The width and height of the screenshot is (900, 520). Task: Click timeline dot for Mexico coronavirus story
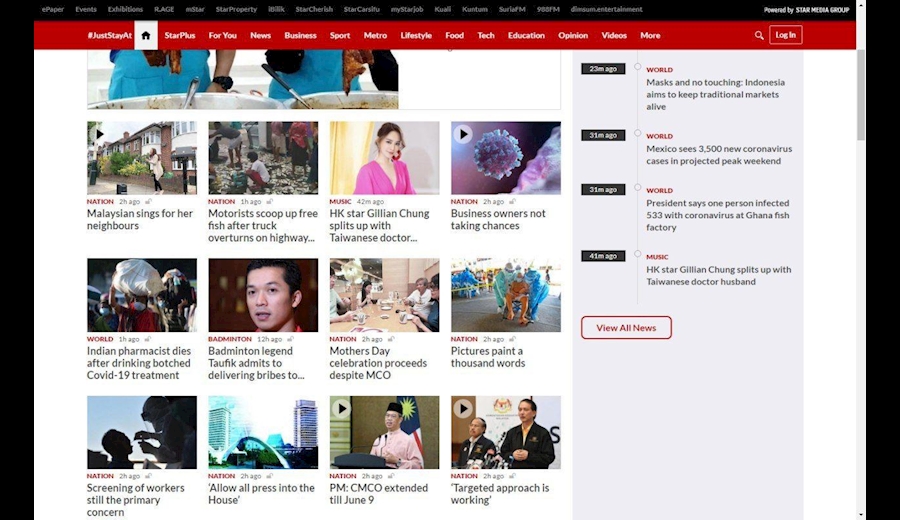coord(638,133)
